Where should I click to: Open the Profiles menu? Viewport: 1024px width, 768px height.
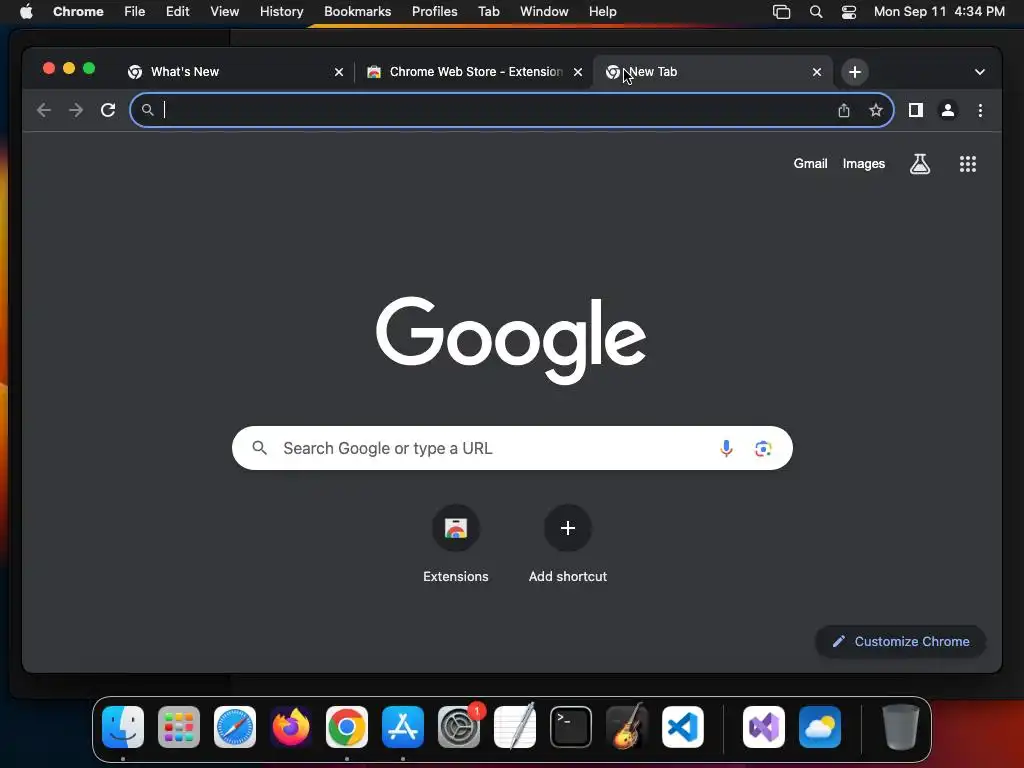(434, 12)
